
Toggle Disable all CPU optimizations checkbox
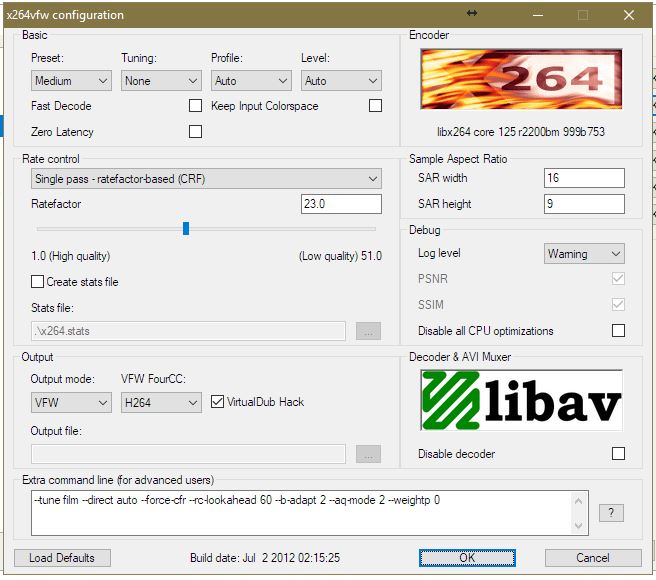click(618, 331)
